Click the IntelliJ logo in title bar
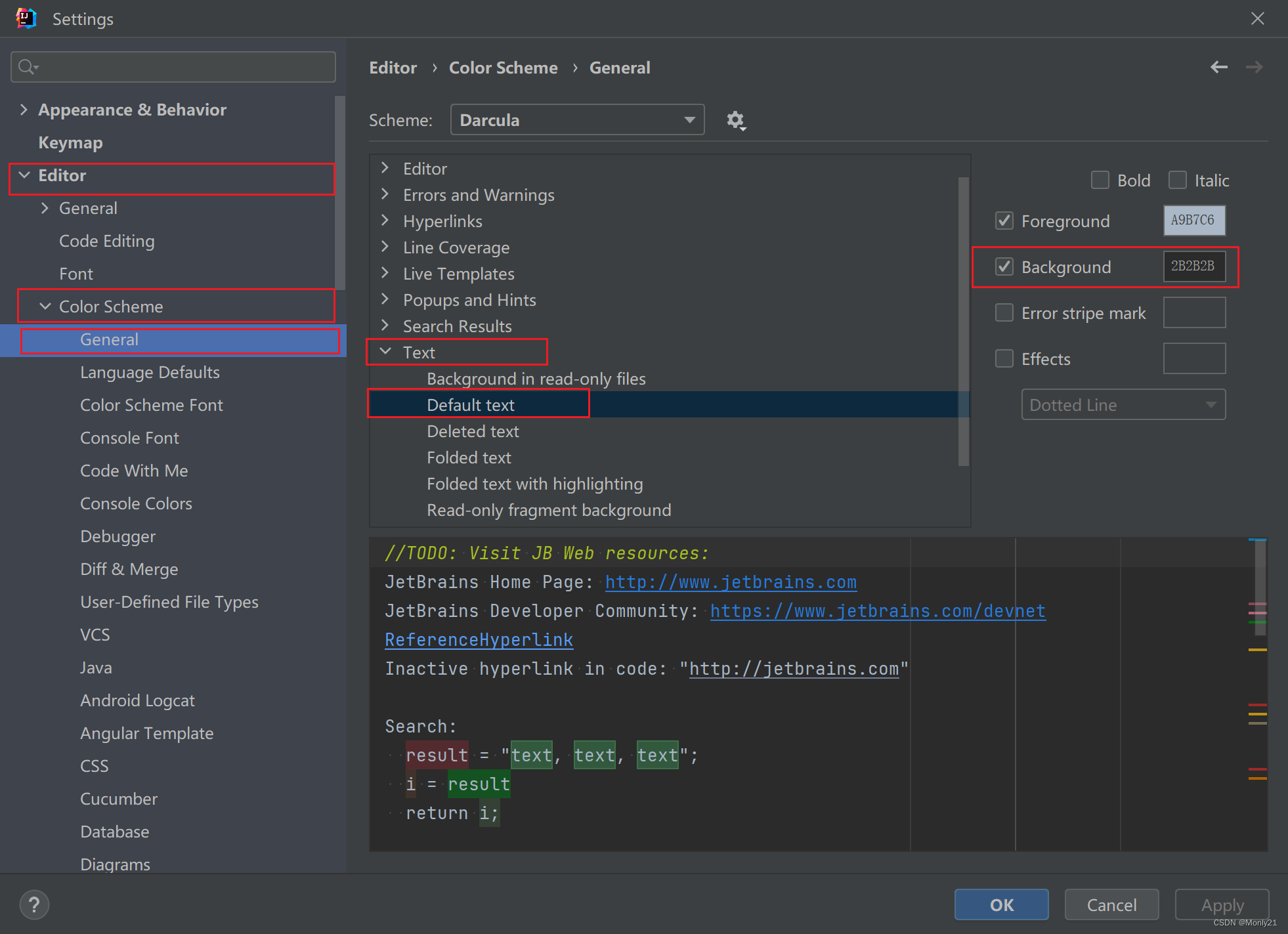Viewport: 1288px width, 934px height. pyautogui.click(x=26, y=18)
